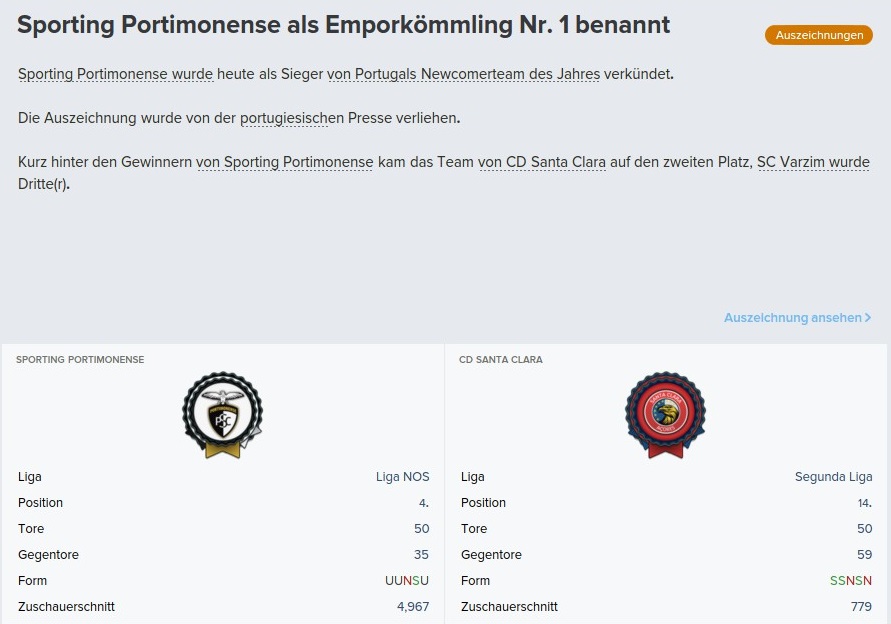Click Sporting Portimonense's position value '4.'

pyautogui.click(x=423, y=503)
